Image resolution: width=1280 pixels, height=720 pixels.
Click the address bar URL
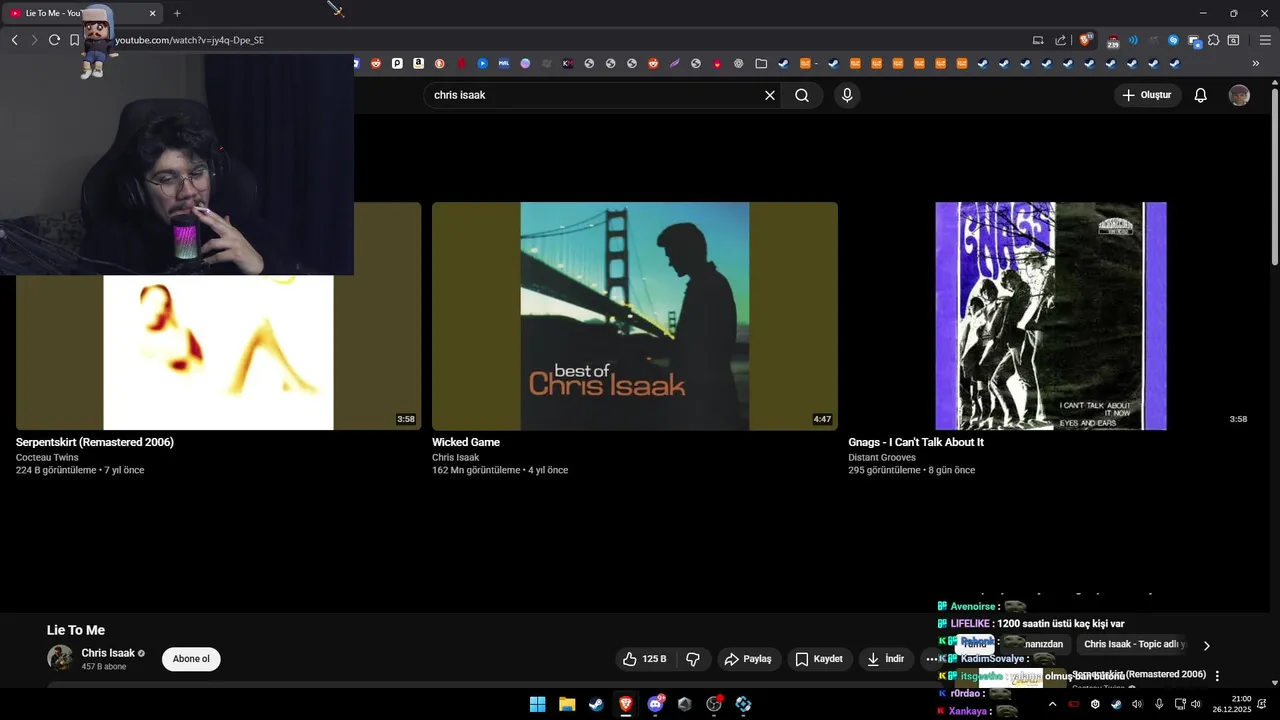(189, 40)
